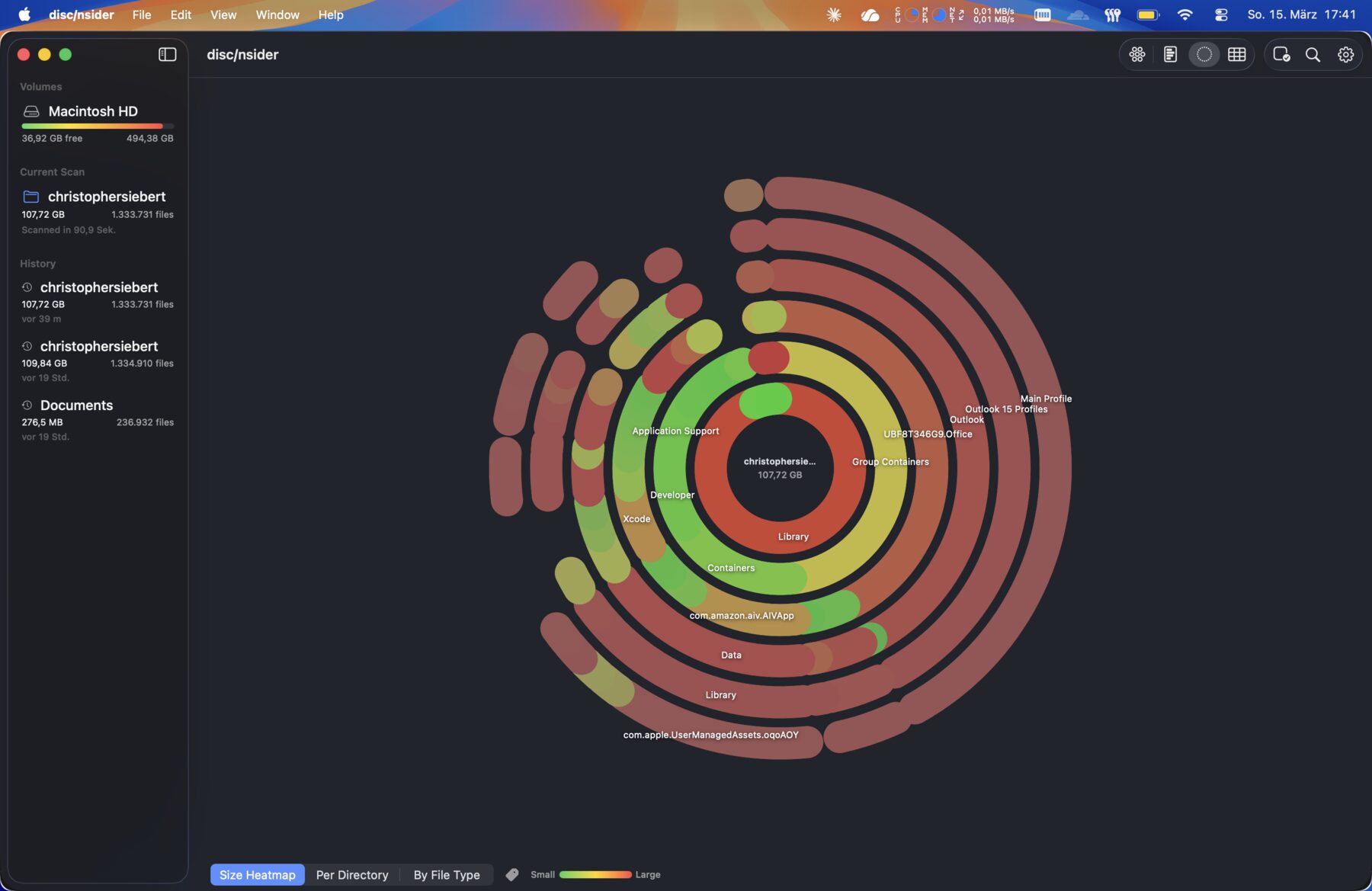Open the Help menu

(331, 14)
